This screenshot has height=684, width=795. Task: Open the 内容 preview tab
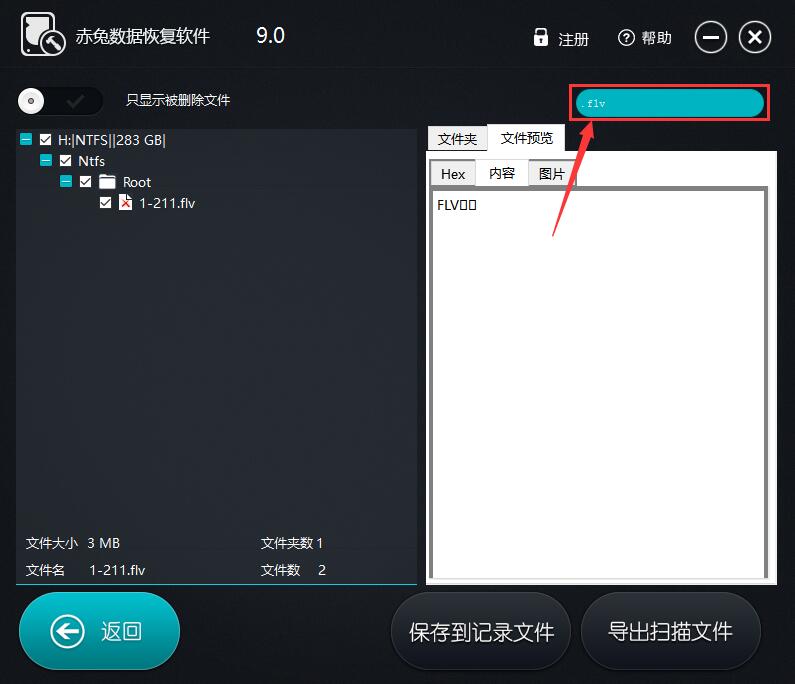[x=502, y=173]
